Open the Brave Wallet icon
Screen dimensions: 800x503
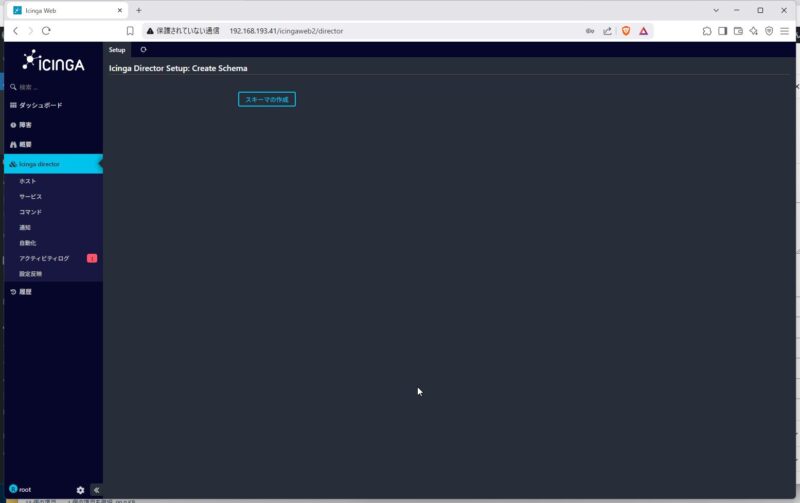[x=738, y=31]
